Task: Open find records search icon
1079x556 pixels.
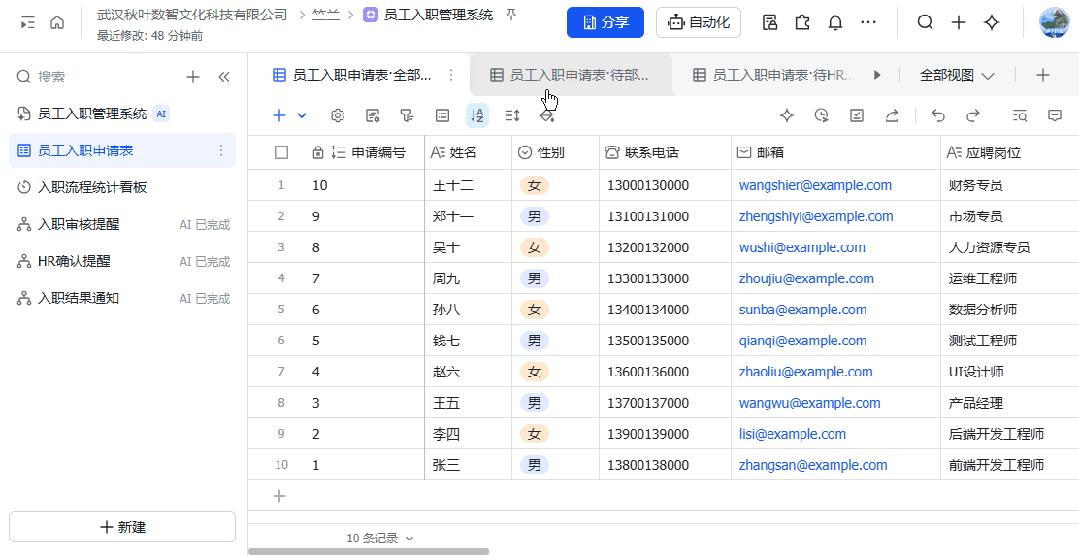Action: pos(1020,116)
